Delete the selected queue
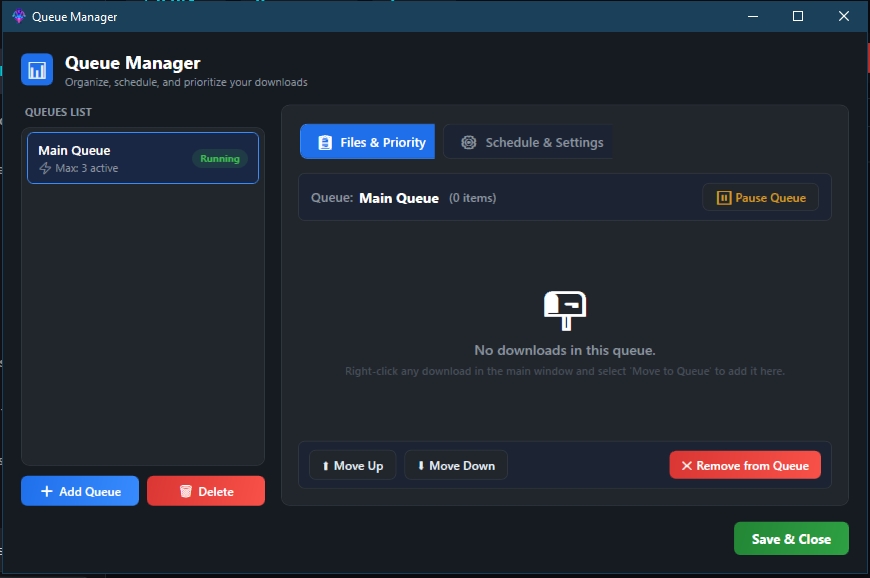 point(206,491)
